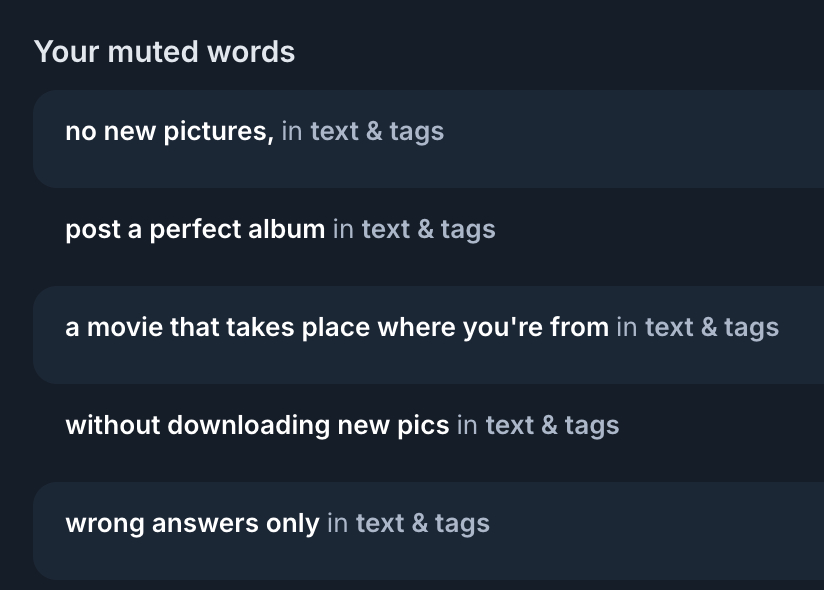Click the word "in" after "where you're from"
Viewport: 824px width, 590px height.
[x=626, y=327]
